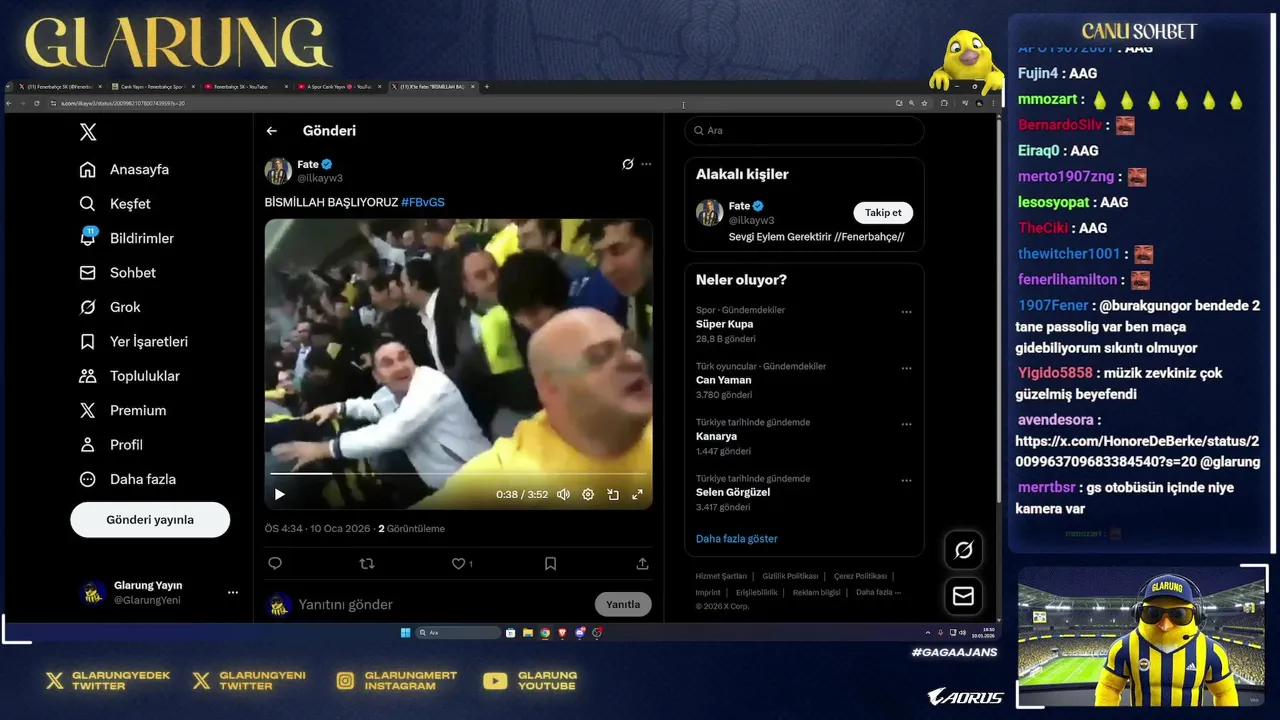
Task: Open the post's three-dot more menu
Action: pyautogui.click(x=646, y=164)
